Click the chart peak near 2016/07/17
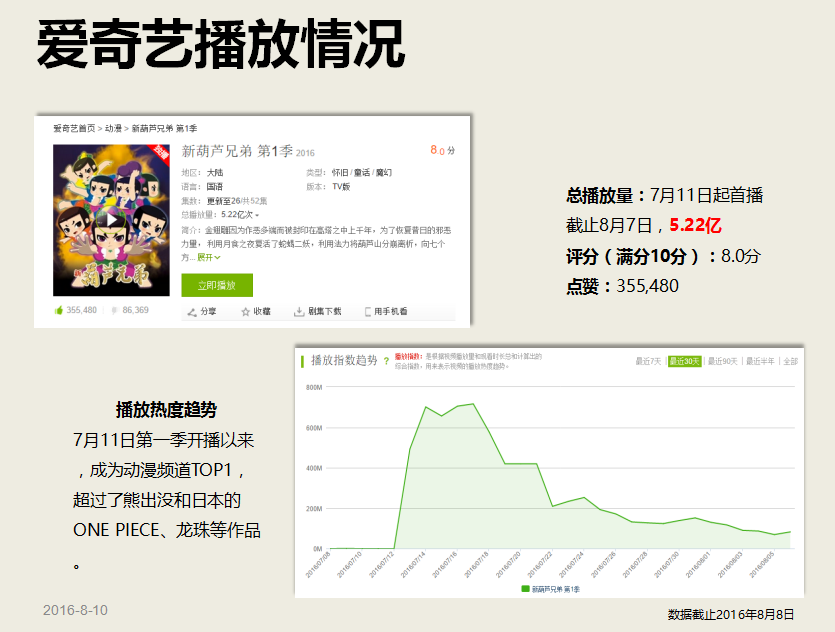 click(x=473, y=404)
